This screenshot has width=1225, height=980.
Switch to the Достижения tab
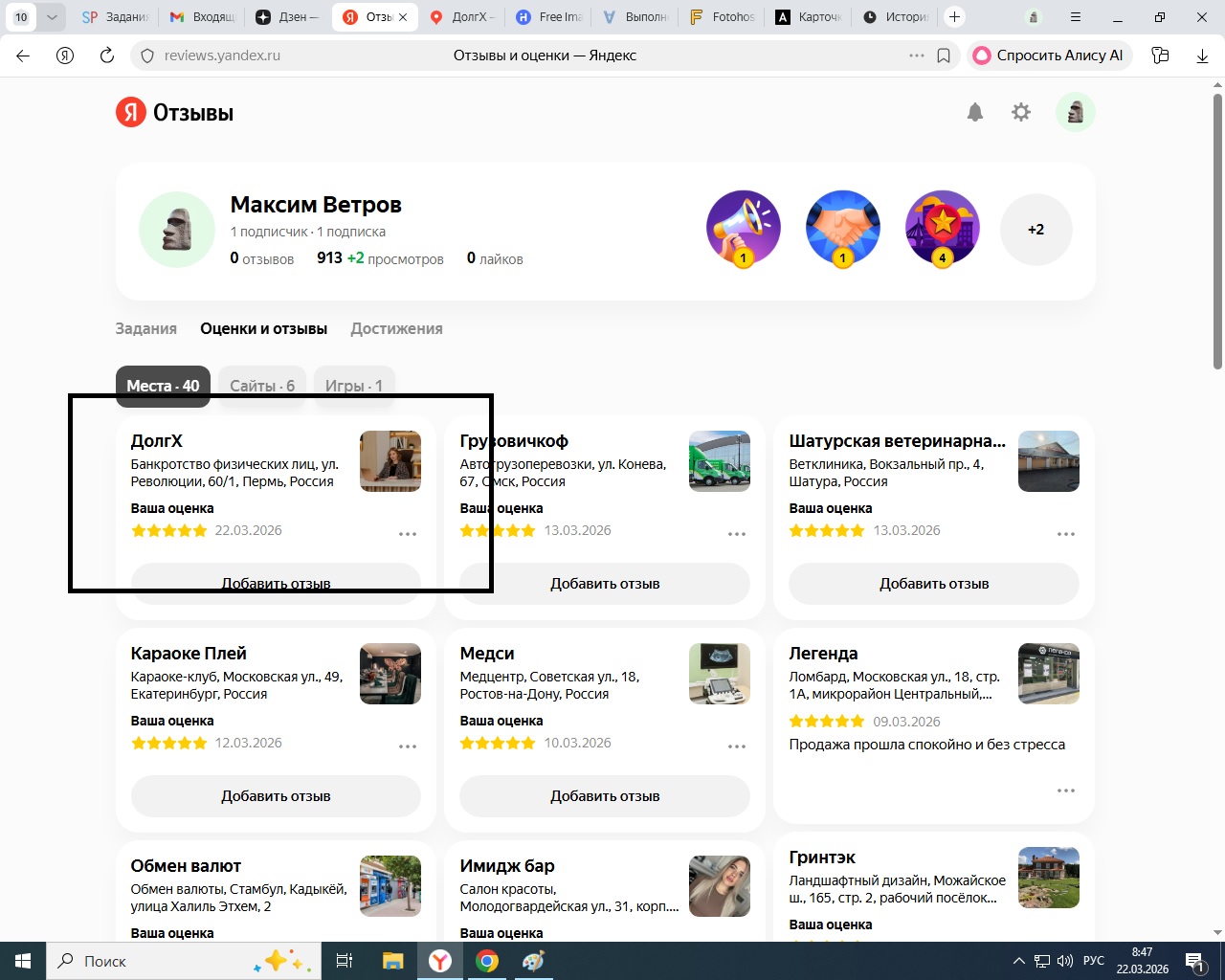396,328
